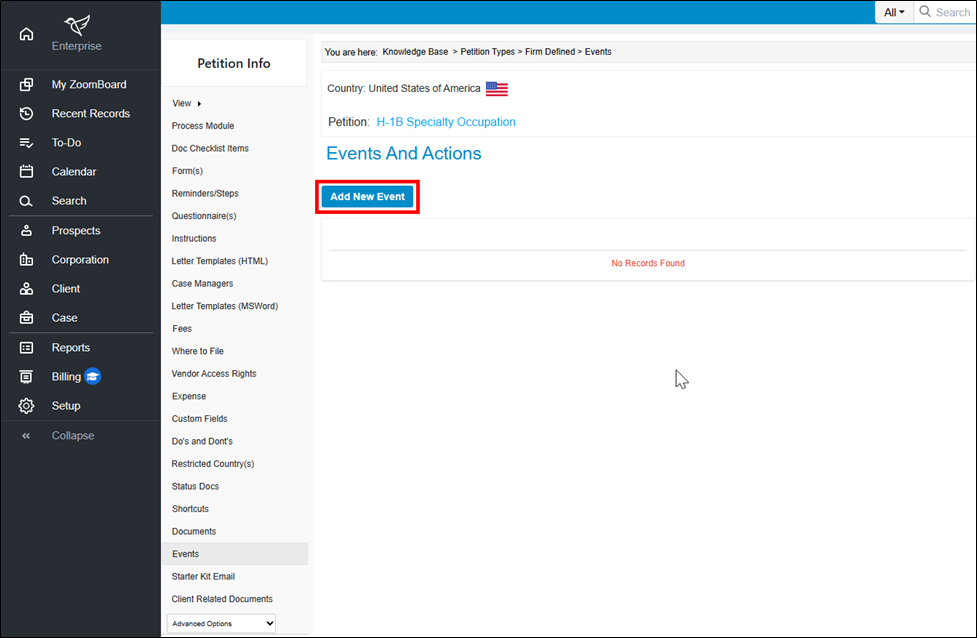This screenshot has width=977, height=638.
Task: Click the Calendar icon in sidebar
Action: coord(27,172)
